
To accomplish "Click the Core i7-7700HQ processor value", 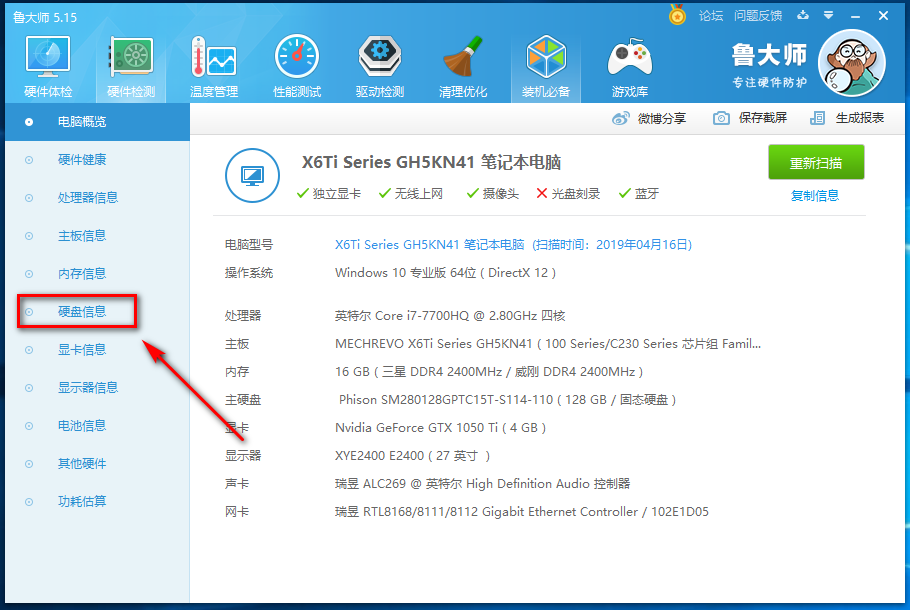I will (450, 316).
